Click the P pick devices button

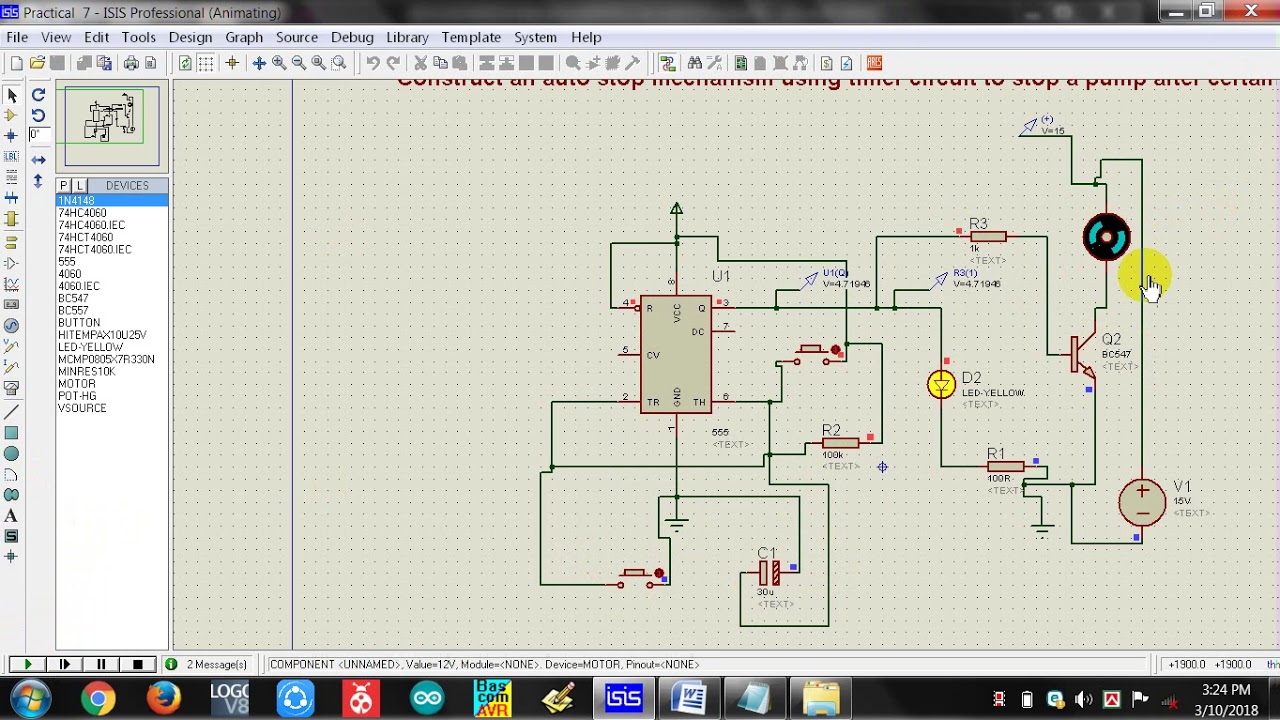click(x=63, y=186)
